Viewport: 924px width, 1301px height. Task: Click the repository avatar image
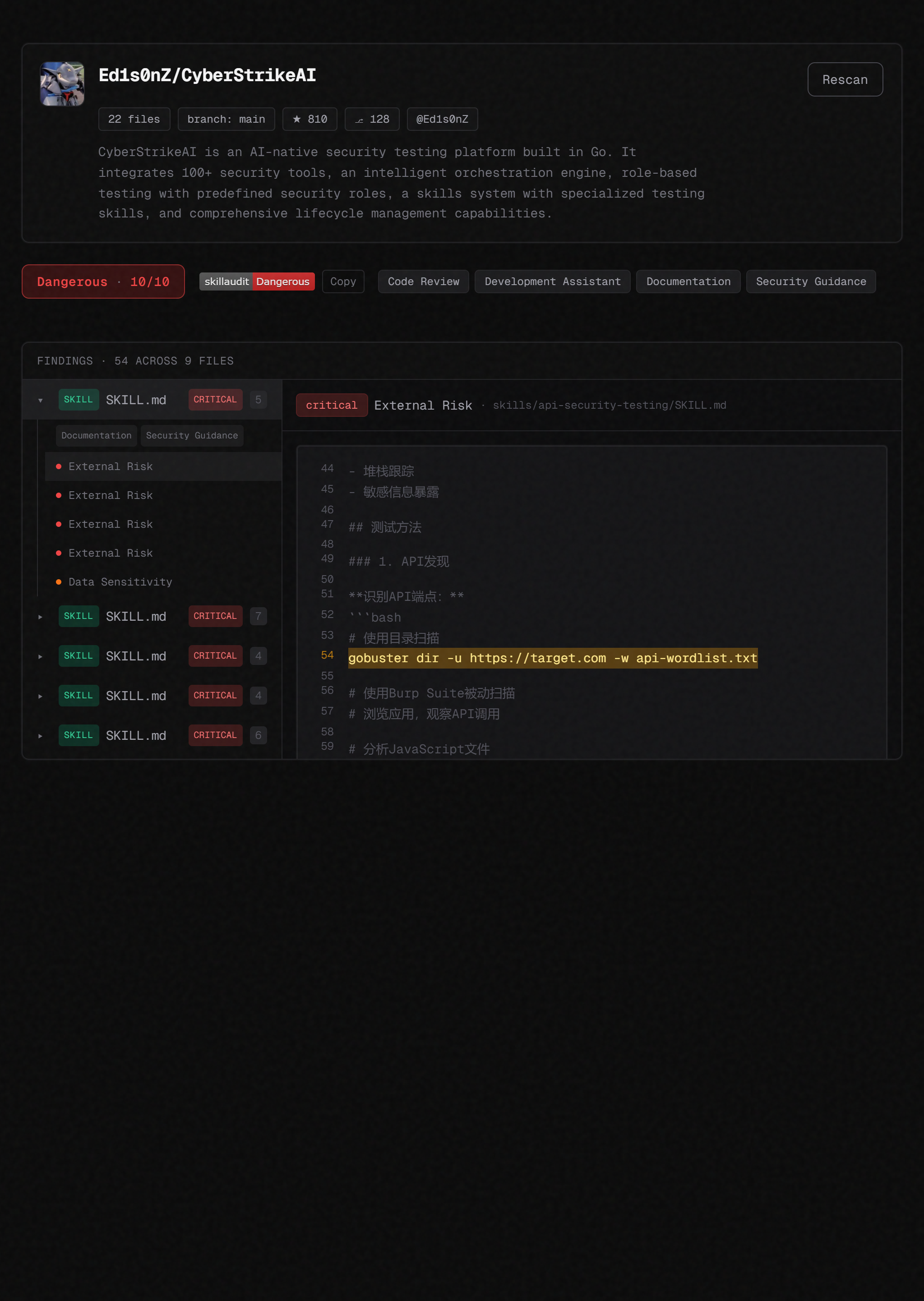coord(62,83)
